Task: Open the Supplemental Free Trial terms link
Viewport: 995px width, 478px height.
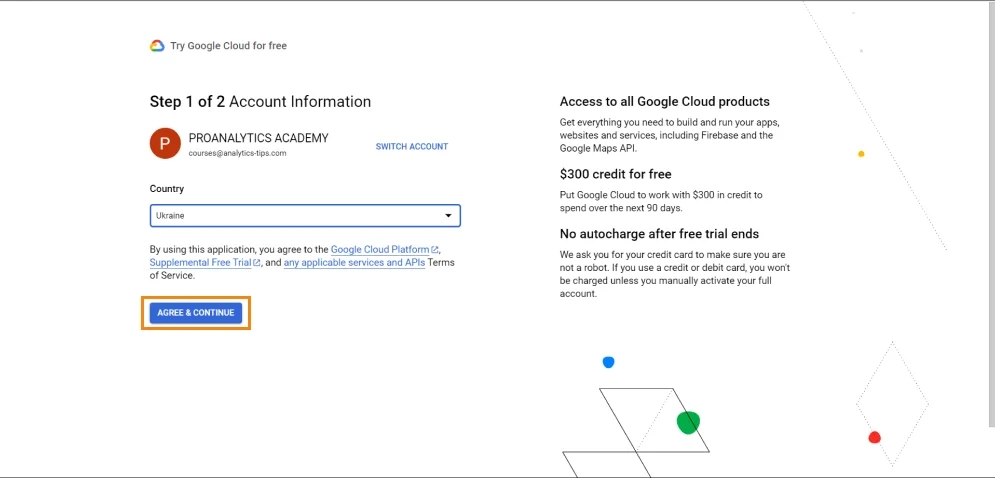Action: 201,262
